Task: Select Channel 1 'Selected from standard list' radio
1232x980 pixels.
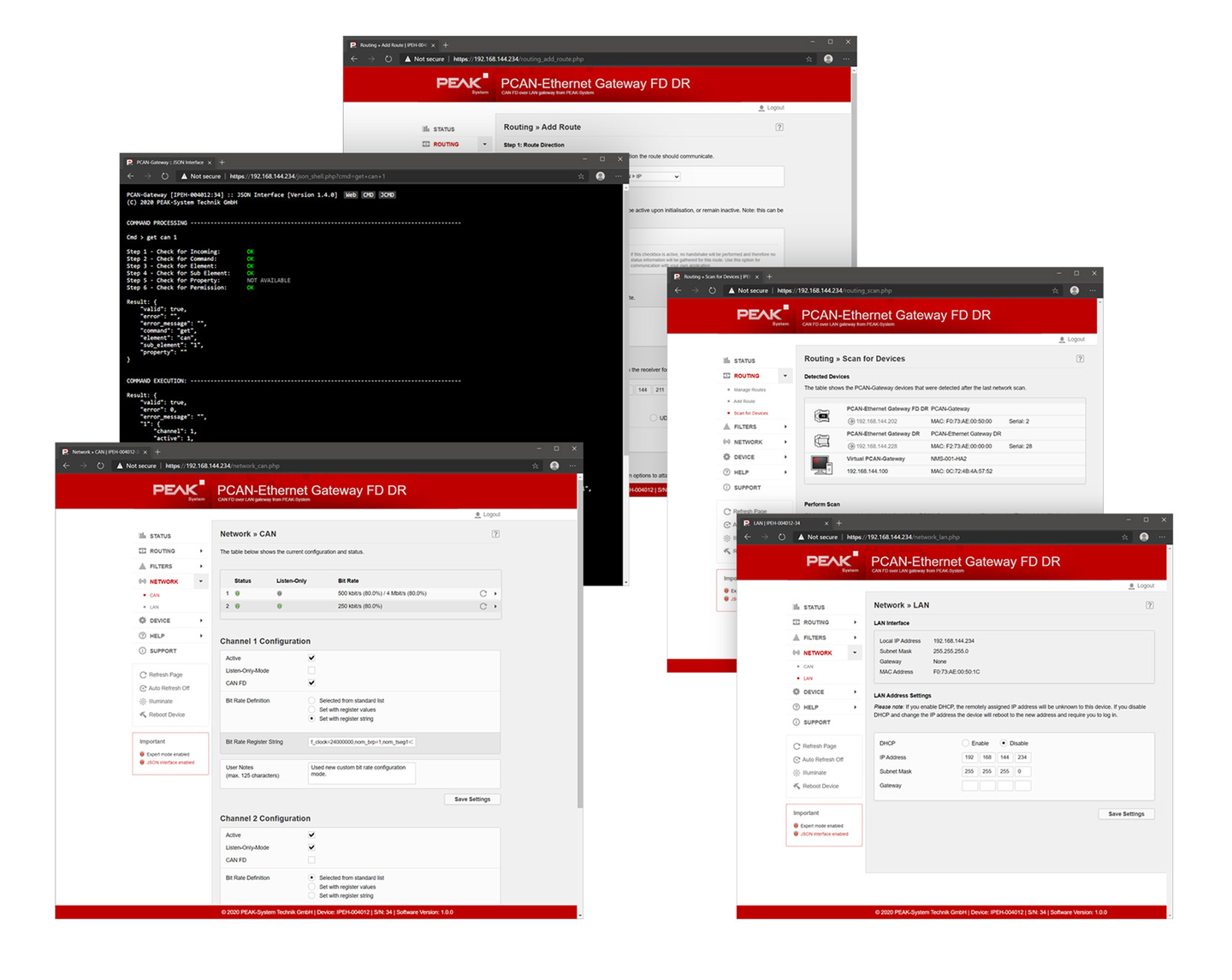Action: click(x=311, y=700)
